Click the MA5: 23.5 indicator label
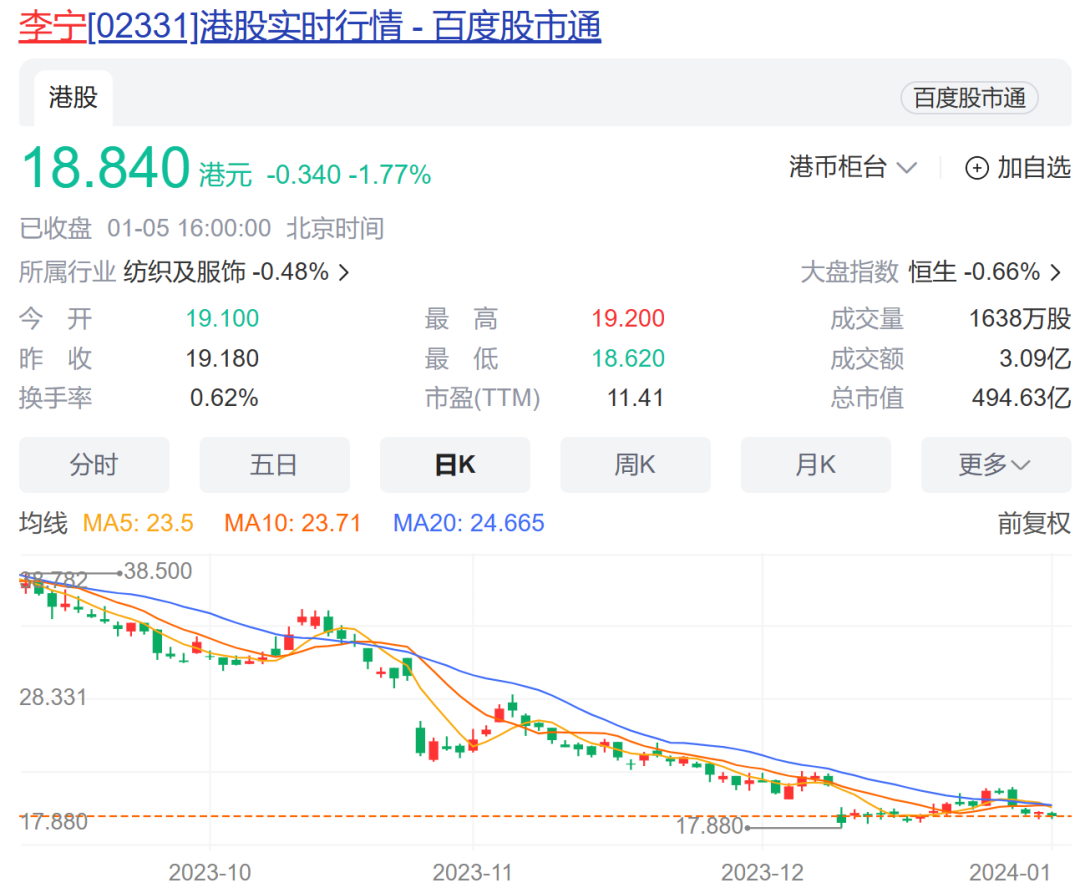The image size is (1080, 888). point(138,524)
